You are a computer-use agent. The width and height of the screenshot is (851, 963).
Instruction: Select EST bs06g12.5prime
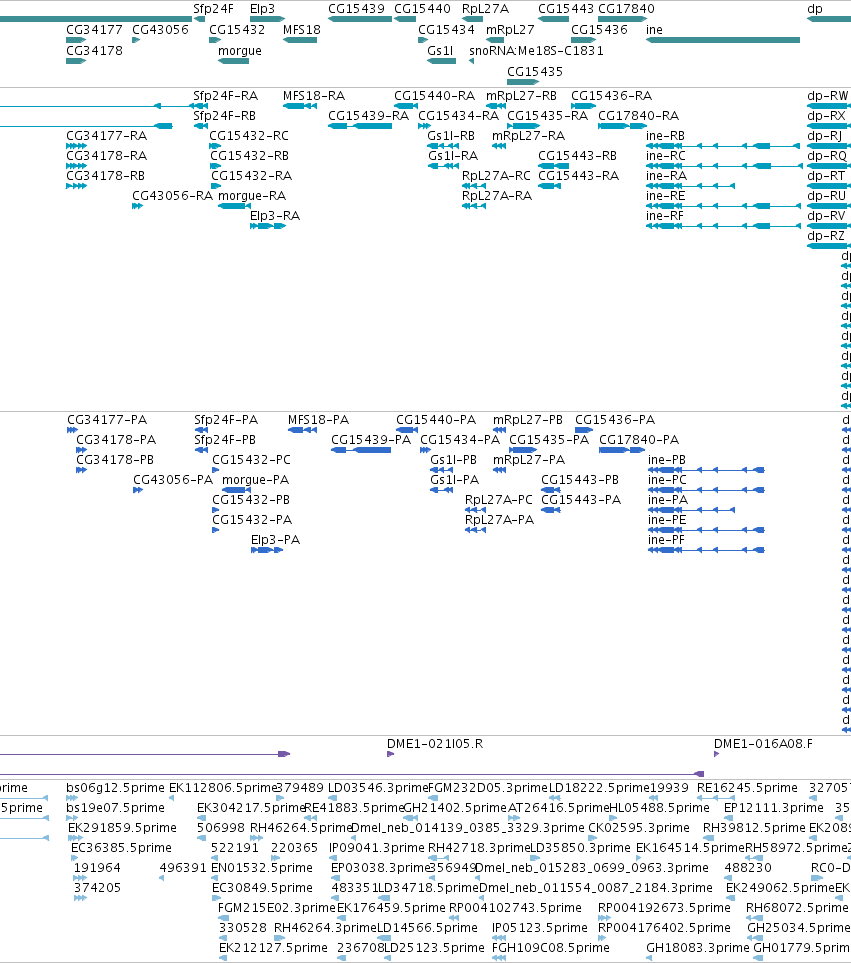pyautogui.click(x=115, y=788)
